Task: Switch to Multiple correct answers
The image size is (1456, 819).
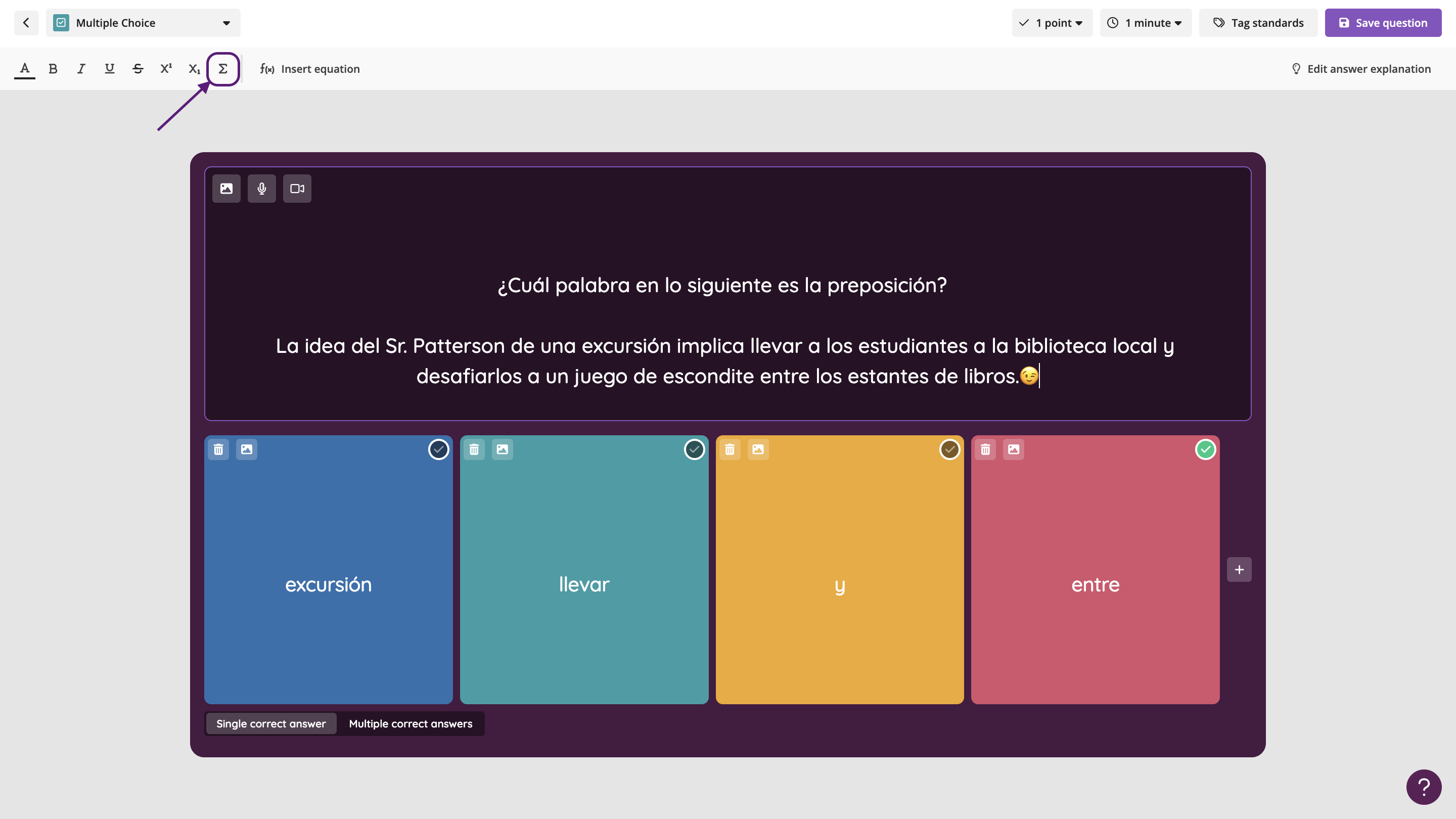Action: click(411, 723)
